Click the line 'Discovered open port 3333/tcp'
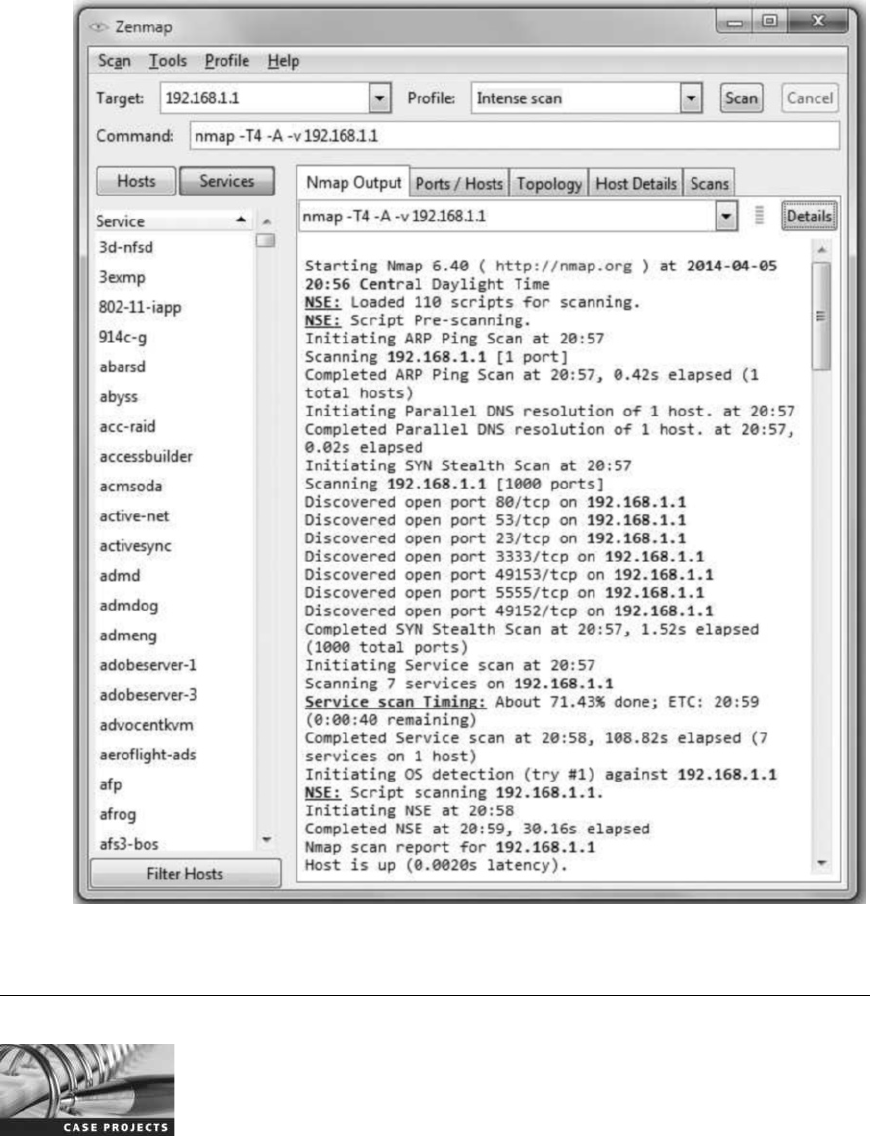Image resolution: width=870 pixels, height=1136 pixels. pyautogui.click(x=504, y=556)
